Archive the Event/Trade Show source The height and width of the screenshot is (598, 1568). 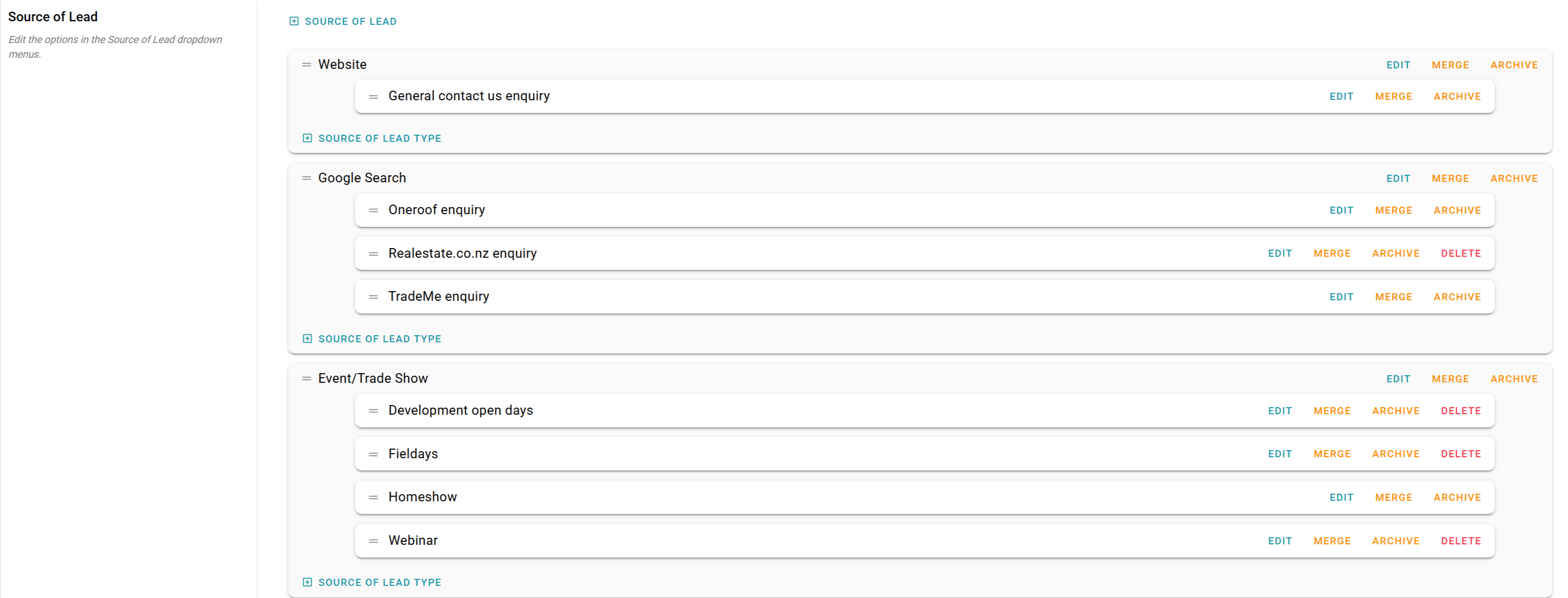click(x=1514, y=379)
